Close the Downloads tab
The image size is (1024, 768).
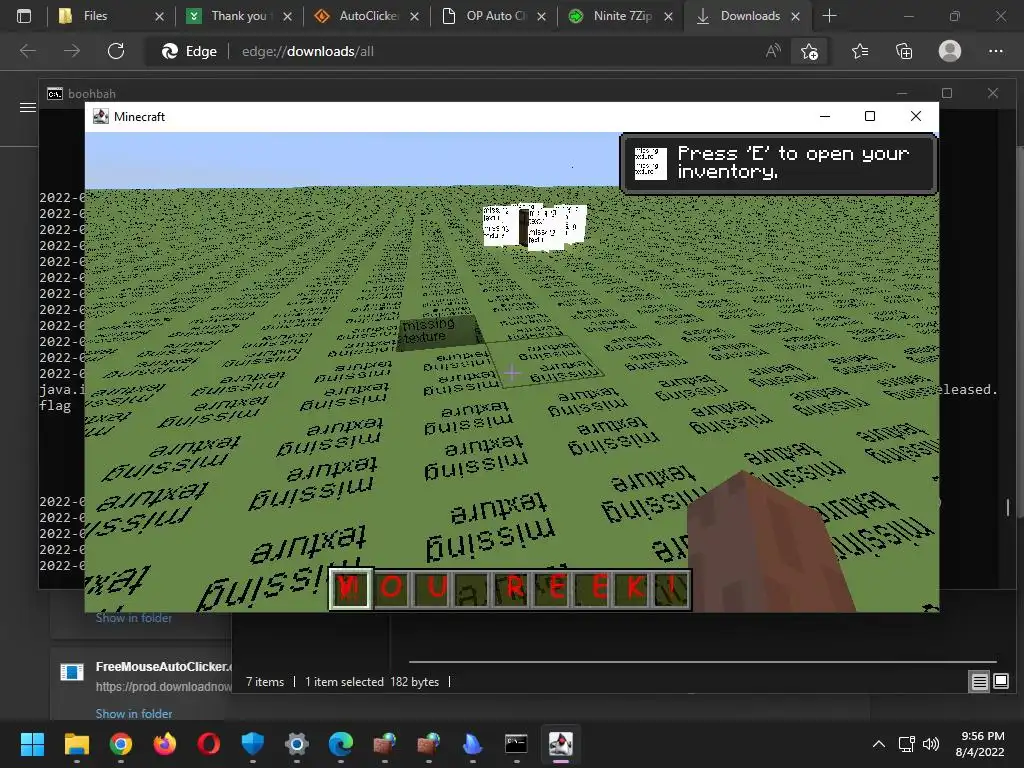pos(795,17)
